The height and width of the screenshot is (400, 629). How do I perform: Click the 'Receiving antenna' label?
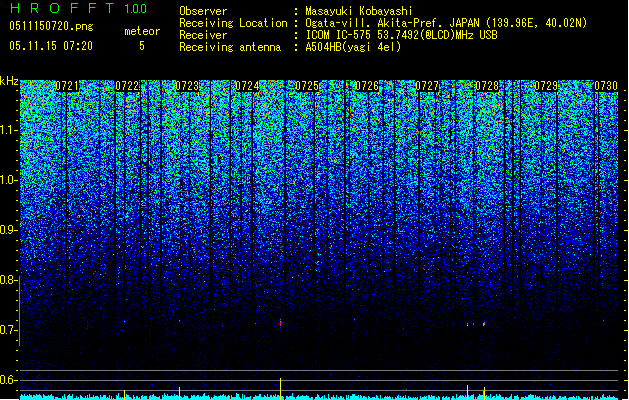pyautogui.click(x=230, y=47)
